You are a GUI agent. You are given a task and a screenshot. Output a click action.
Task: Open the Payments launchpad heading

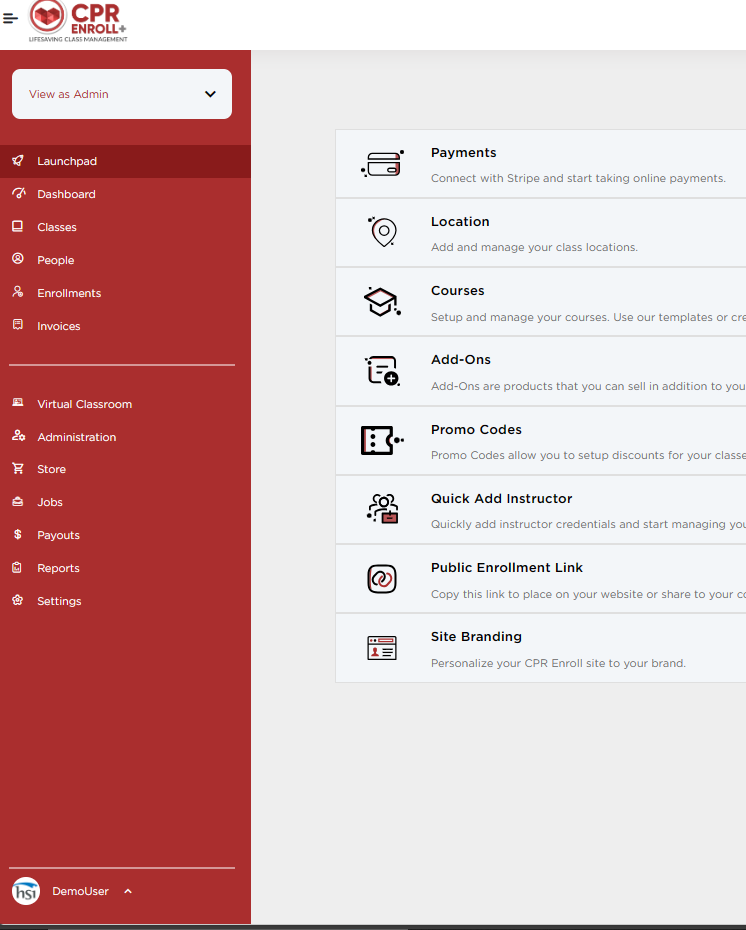pyautogui.click(x=463, y=152)
